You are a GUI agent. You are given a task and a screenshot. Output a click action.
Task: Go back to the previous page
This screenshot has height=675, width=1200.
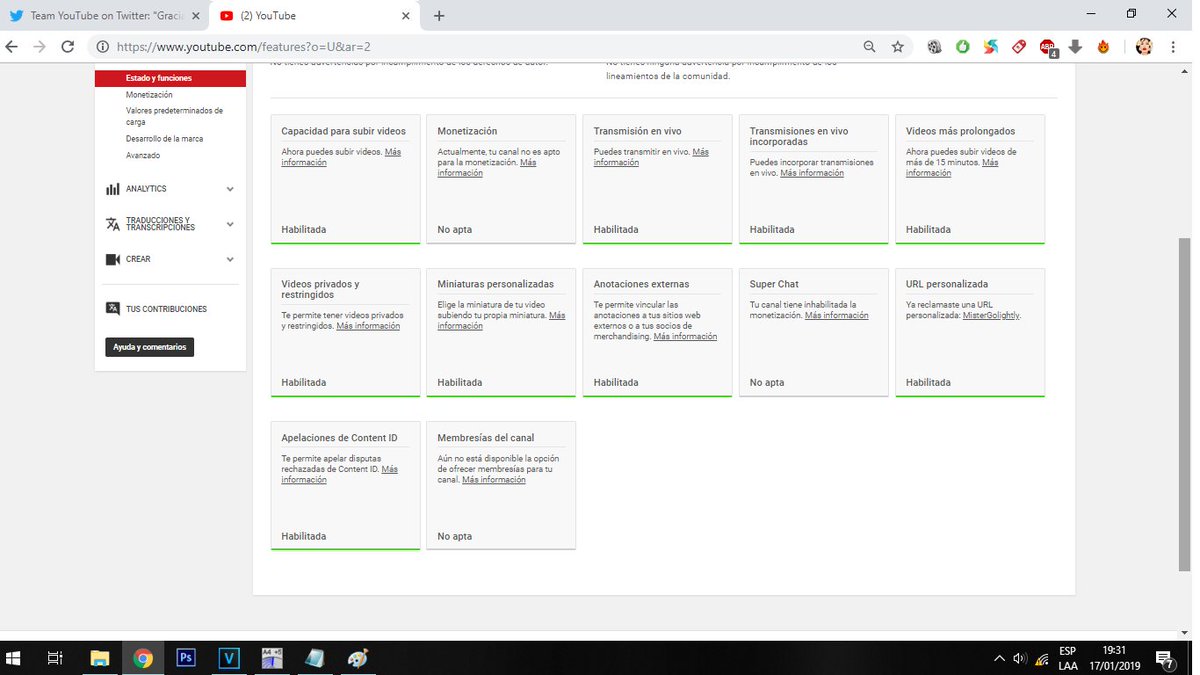point(13,46)
